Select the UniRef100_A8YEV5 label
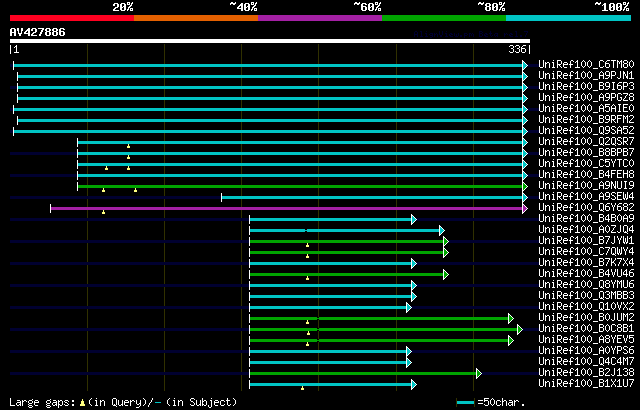Image resolution: width=640 pixels, height=410 pixels. click(586, 340)
